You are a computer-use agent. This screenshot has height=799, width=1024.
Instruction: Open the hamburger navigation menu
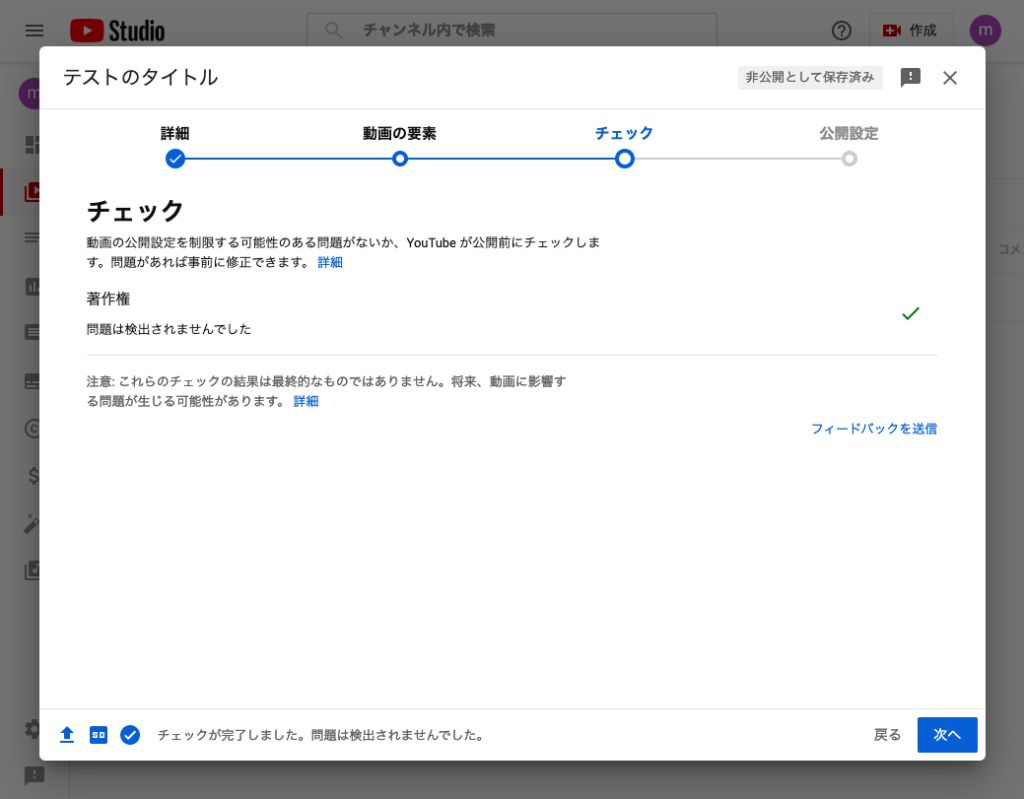[x=34, y=31]
